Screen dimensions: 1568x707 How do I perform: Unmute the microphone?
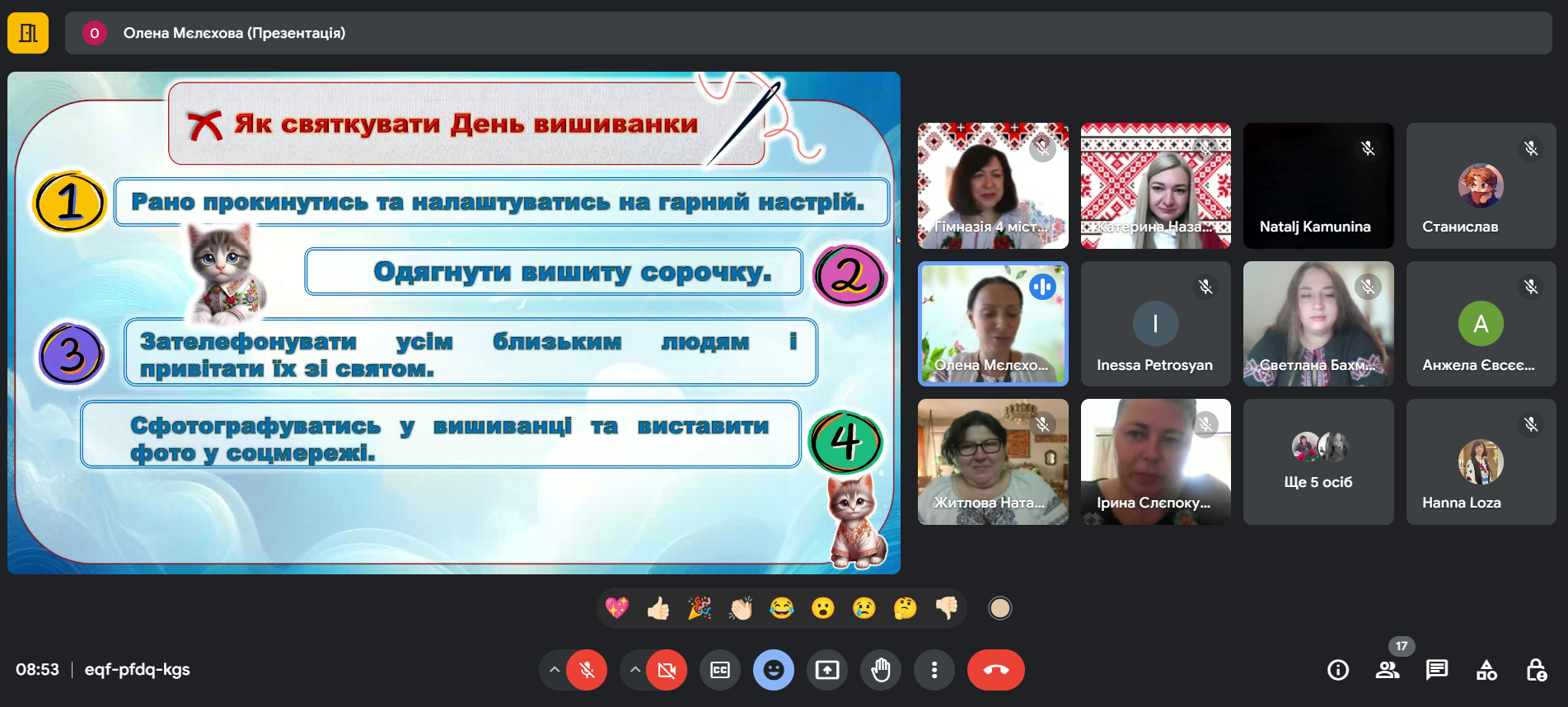tap(587, 670)
